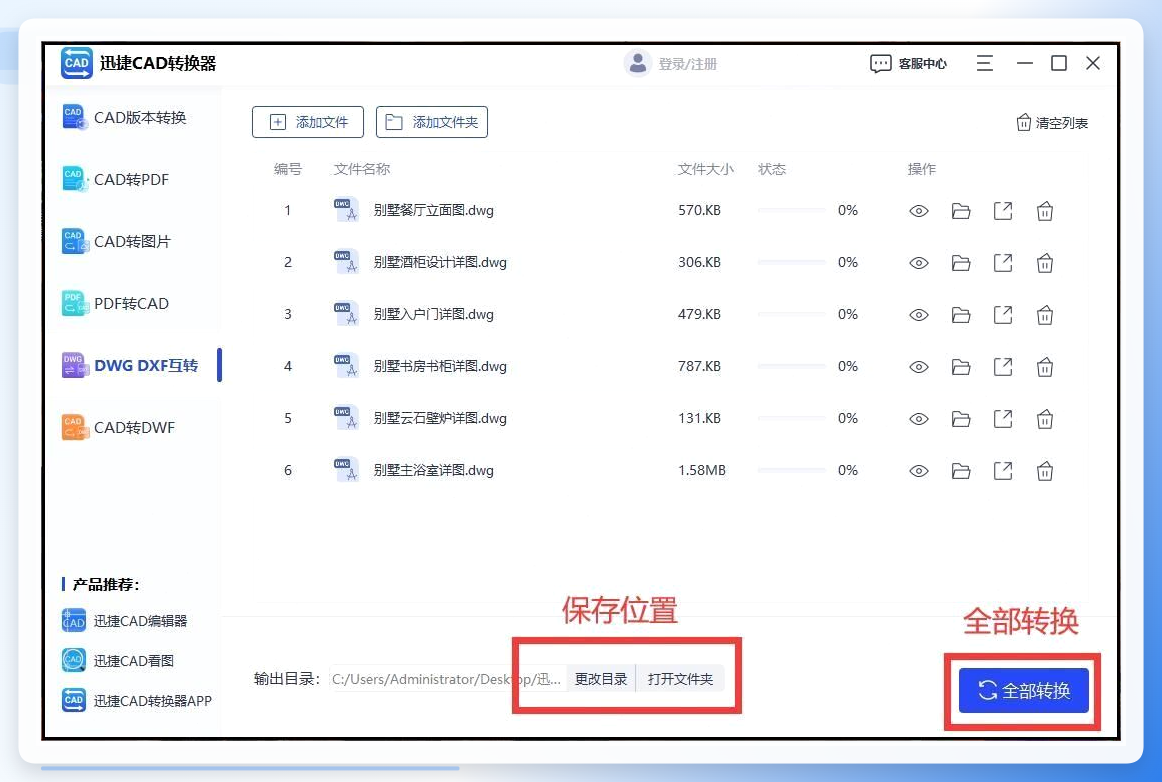Click progress bar of 别墅餐厅立面图.dwg
This screenshot has width=1162, height=782.
791,211
